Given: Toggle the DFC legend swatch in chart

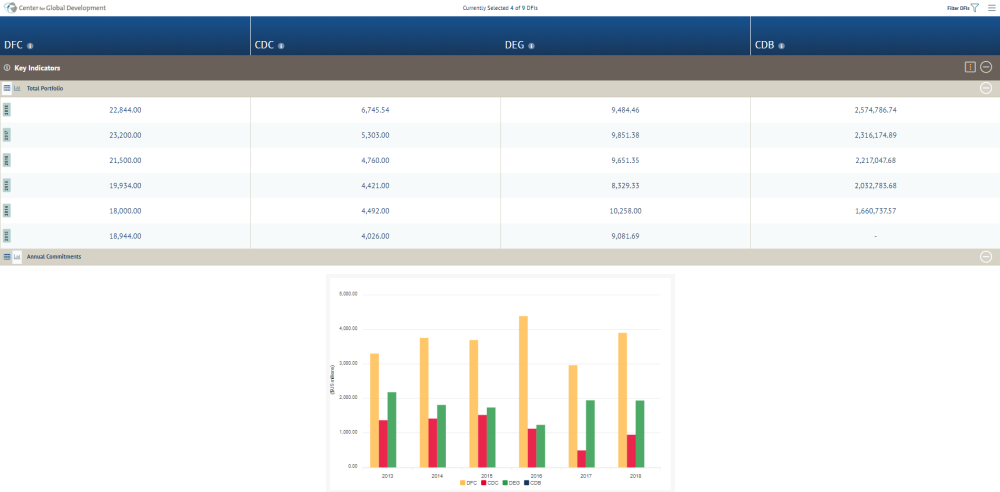Looking at the screenshot, I should 464,483.
